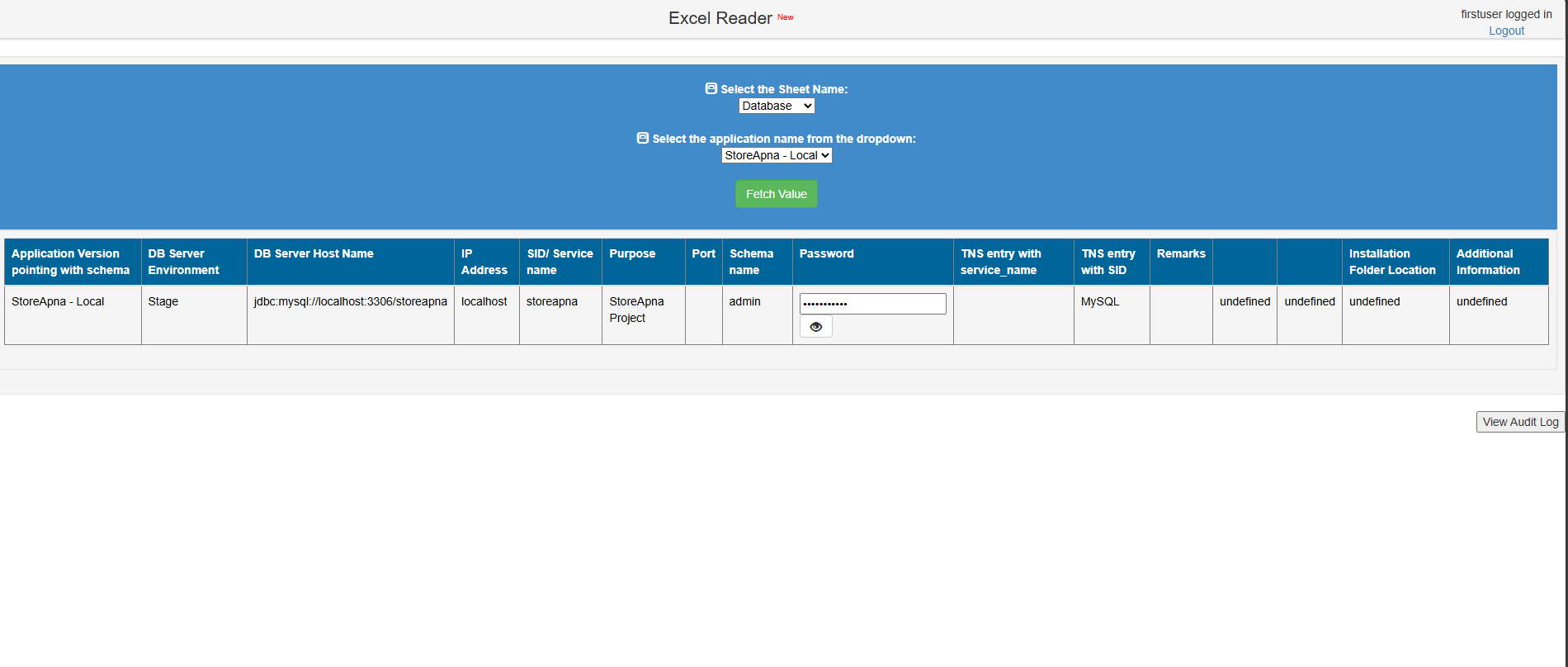Select the MySQL cell under TNS entry with SID
Screen dimensions: 1568x667
coord(1099,301)
